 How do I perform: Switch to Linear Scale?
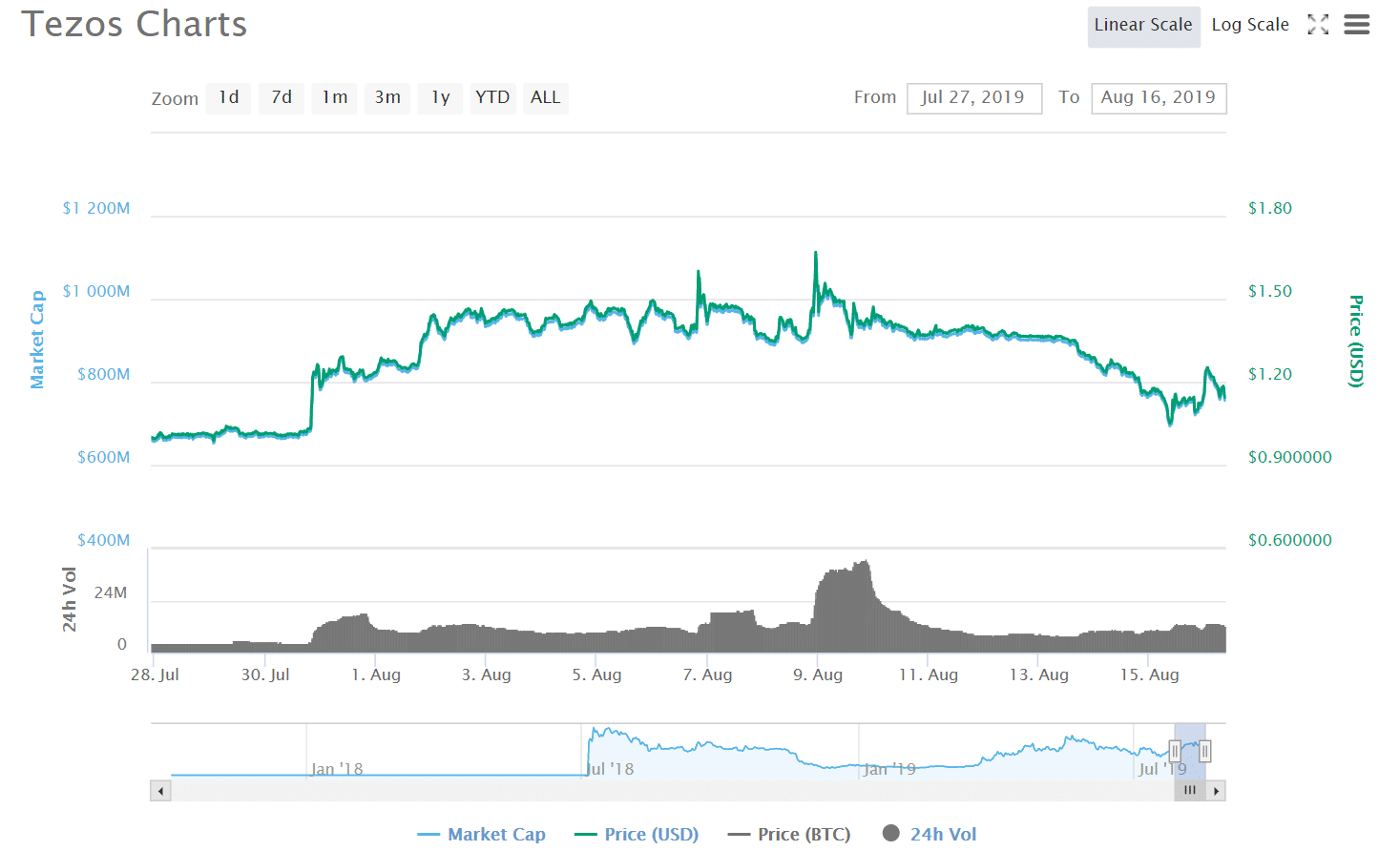tap(1142, 25)
